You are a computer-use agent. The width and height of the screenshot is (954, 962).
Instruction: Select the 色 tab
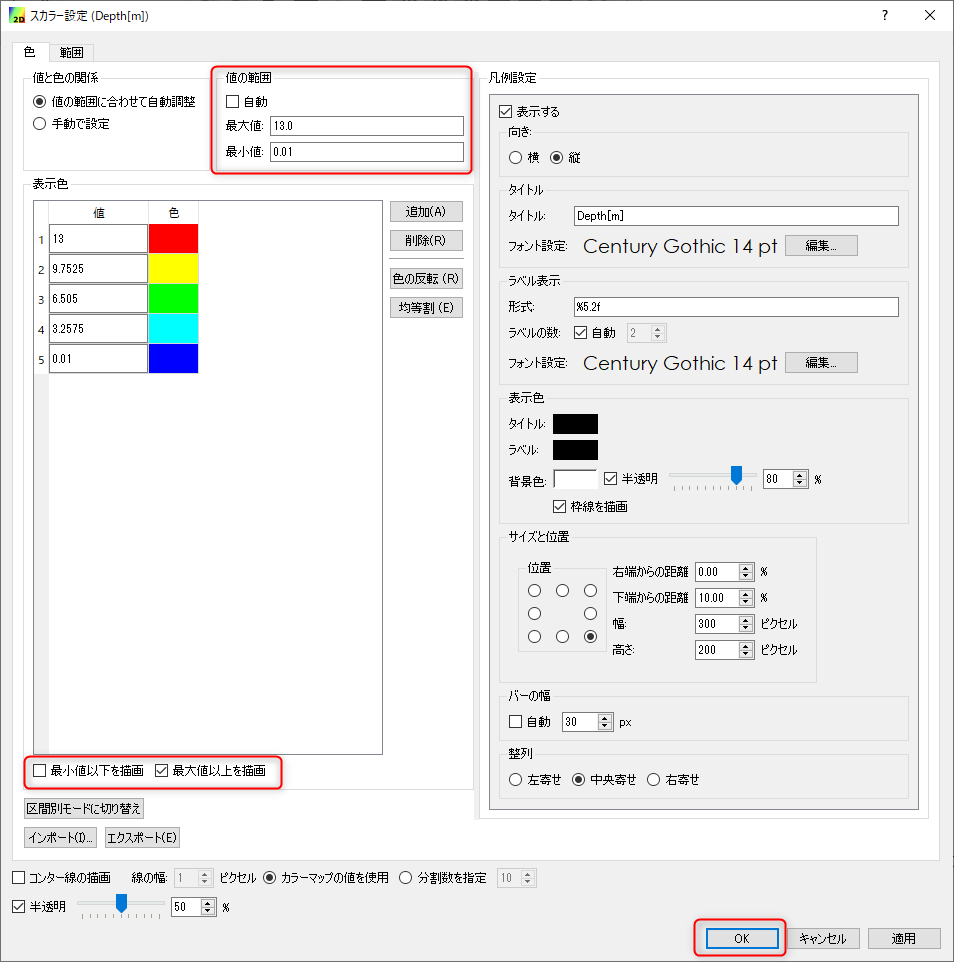point(29,52)
